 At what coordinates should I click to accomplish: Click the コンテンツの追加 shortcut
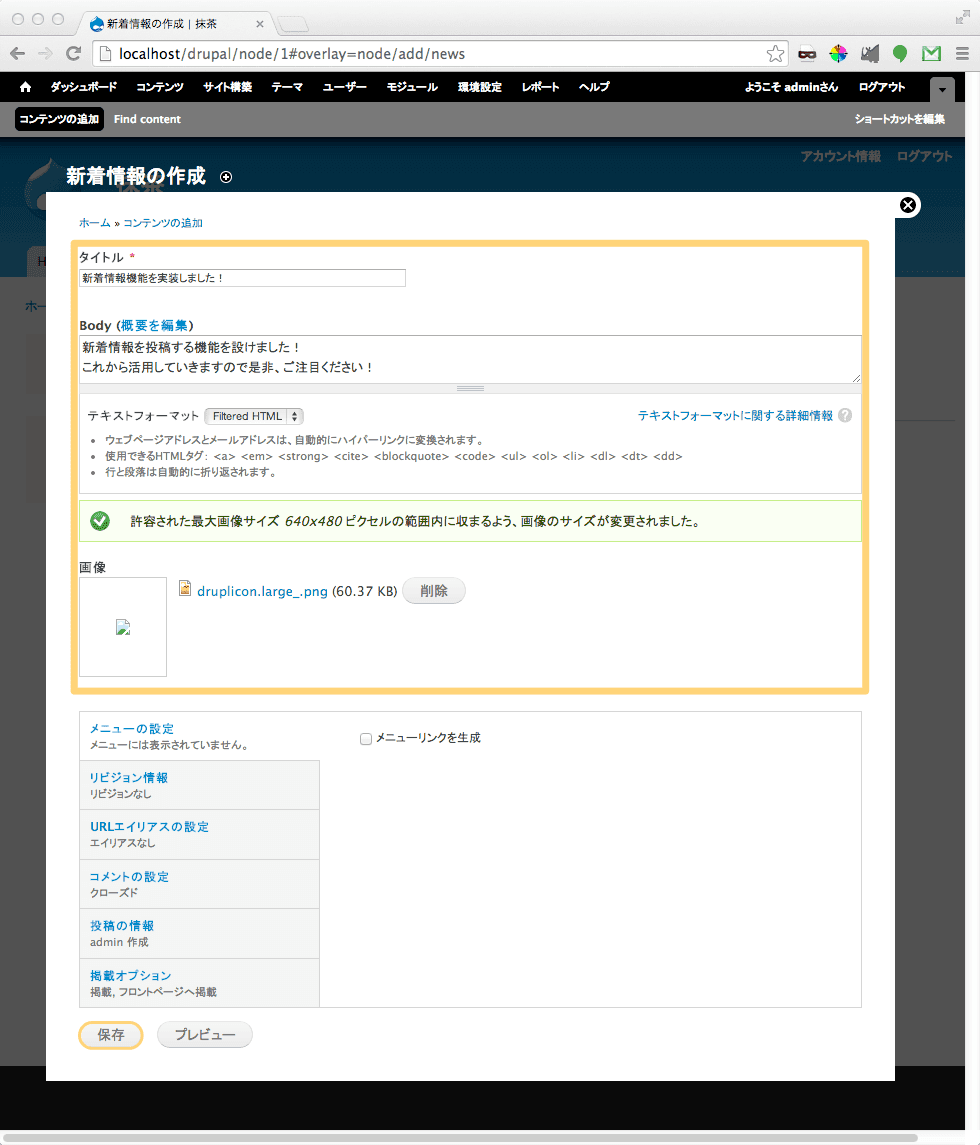point(59,119)
